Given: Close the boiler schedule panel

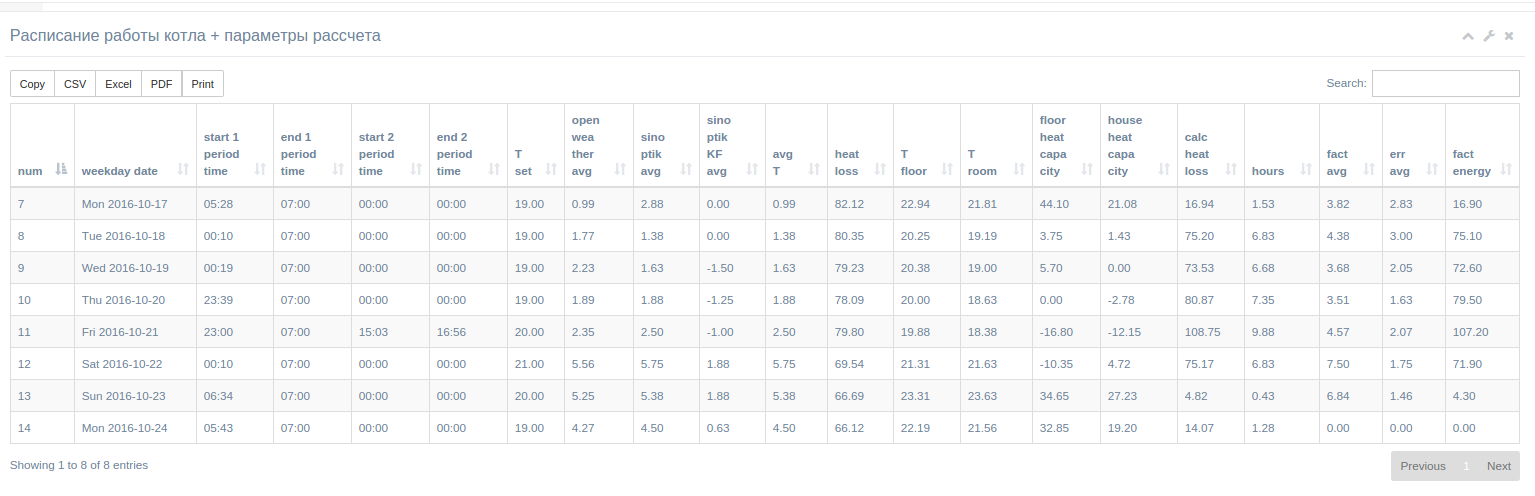Looking at the screenshot, I should (x=1509, y=36).
